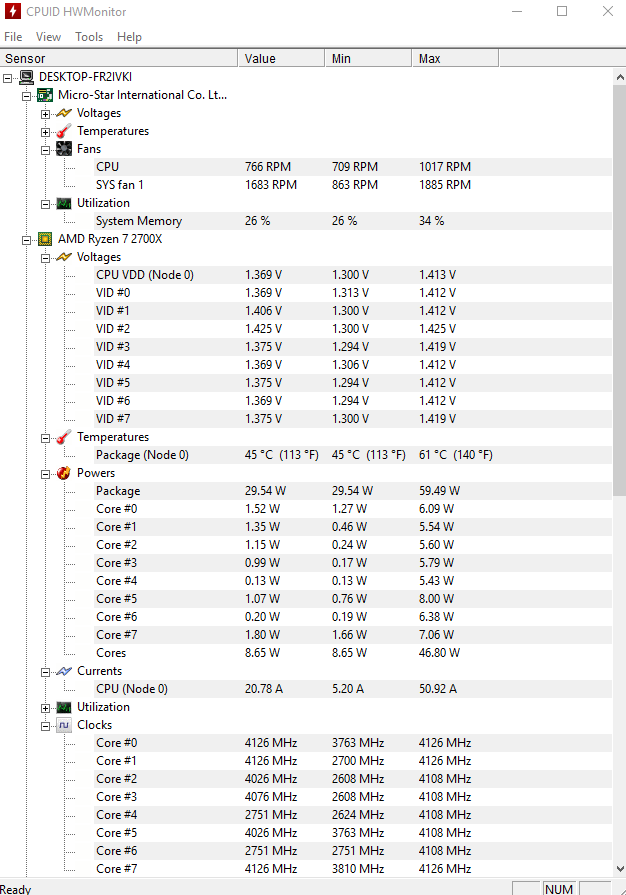
Task: Click the Temperatures thermometer icon
Action: tap(62, 437)
